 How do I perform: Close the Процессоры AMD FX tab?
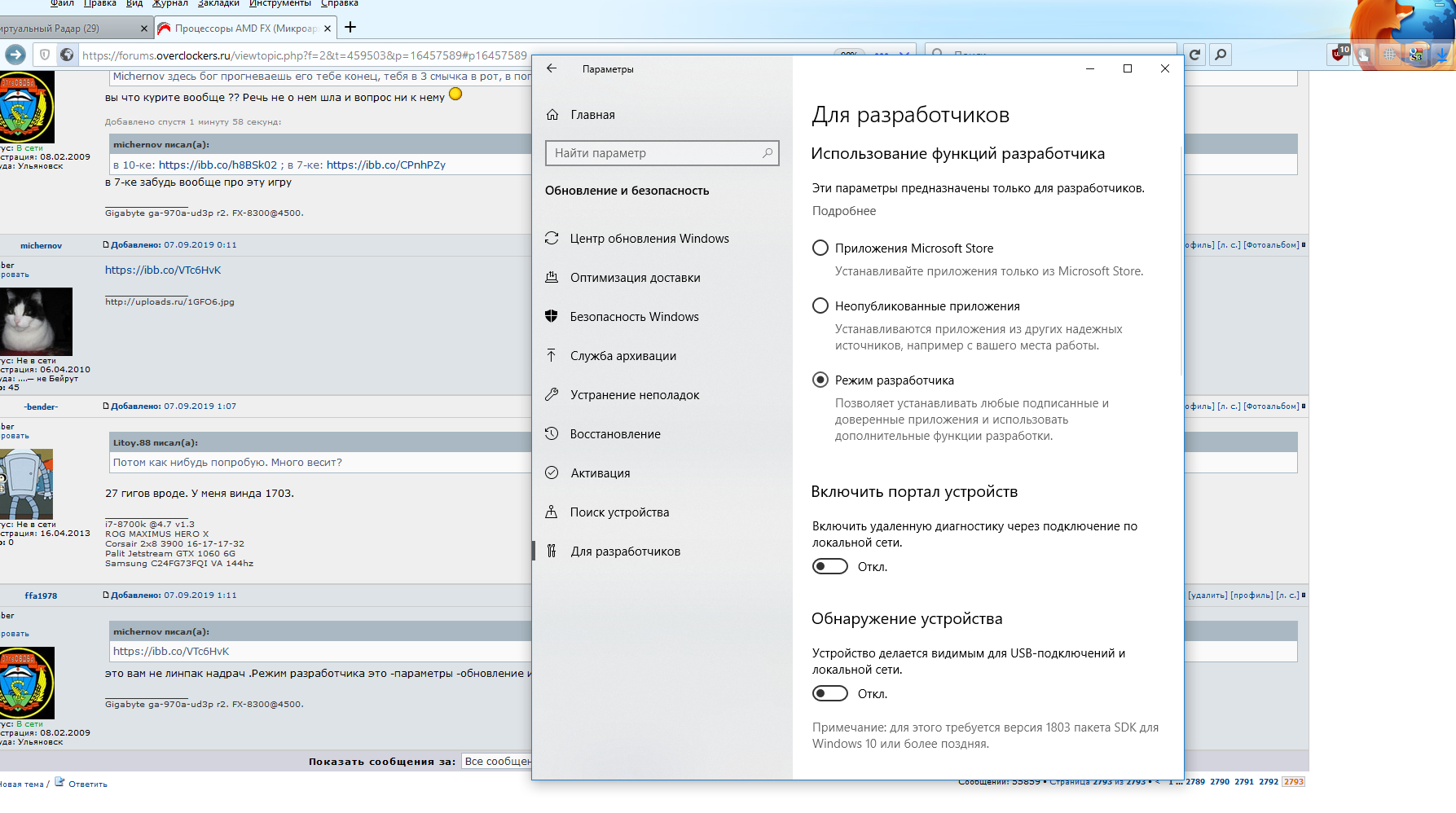point(328,29)
